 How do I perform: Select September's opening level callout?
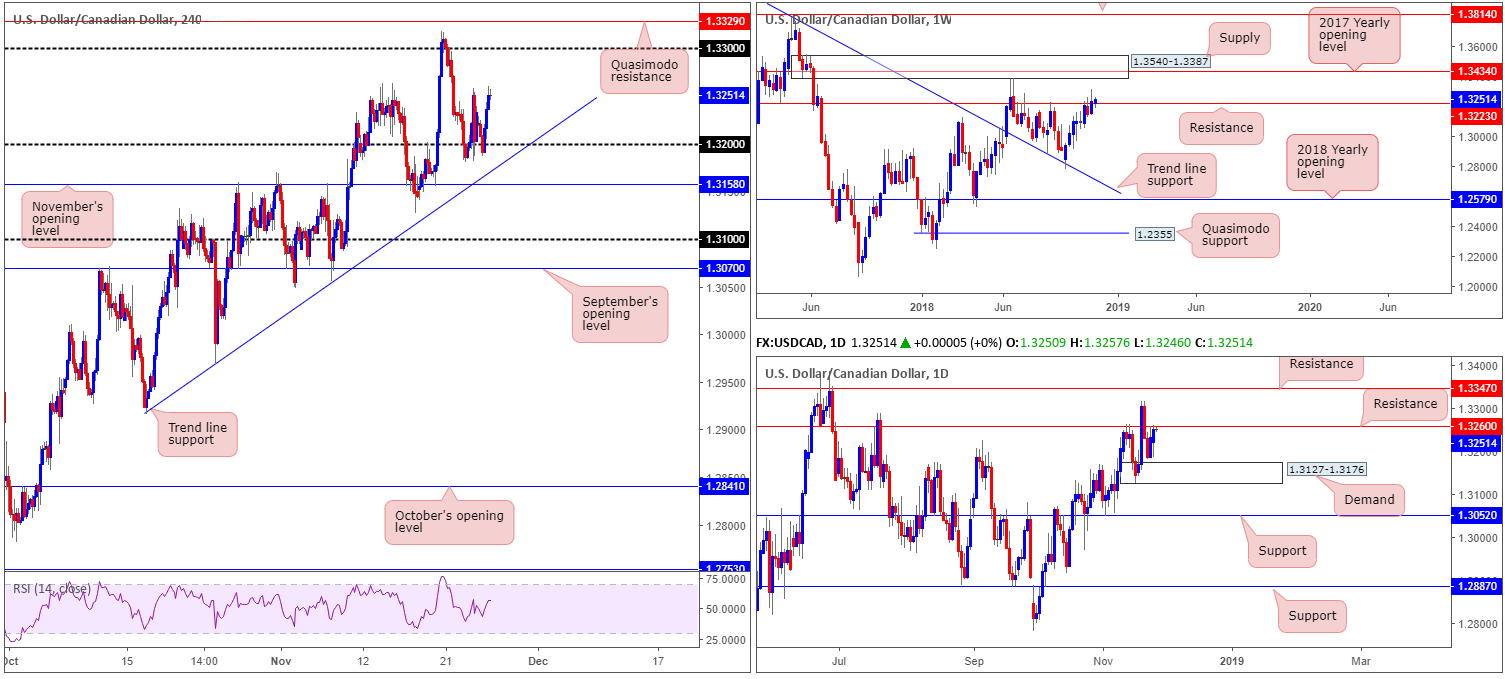click(620, 314)
